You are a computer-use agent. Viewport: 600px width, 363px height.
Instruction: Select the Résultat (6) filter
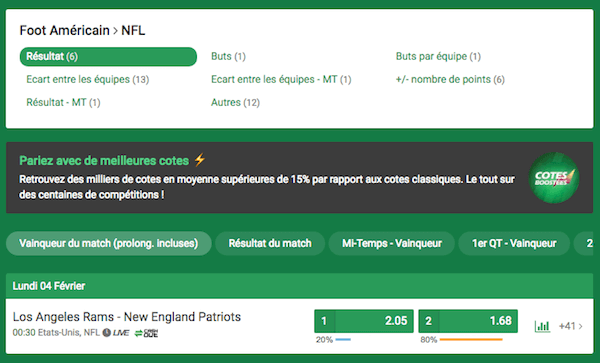[x=108, y=57]
